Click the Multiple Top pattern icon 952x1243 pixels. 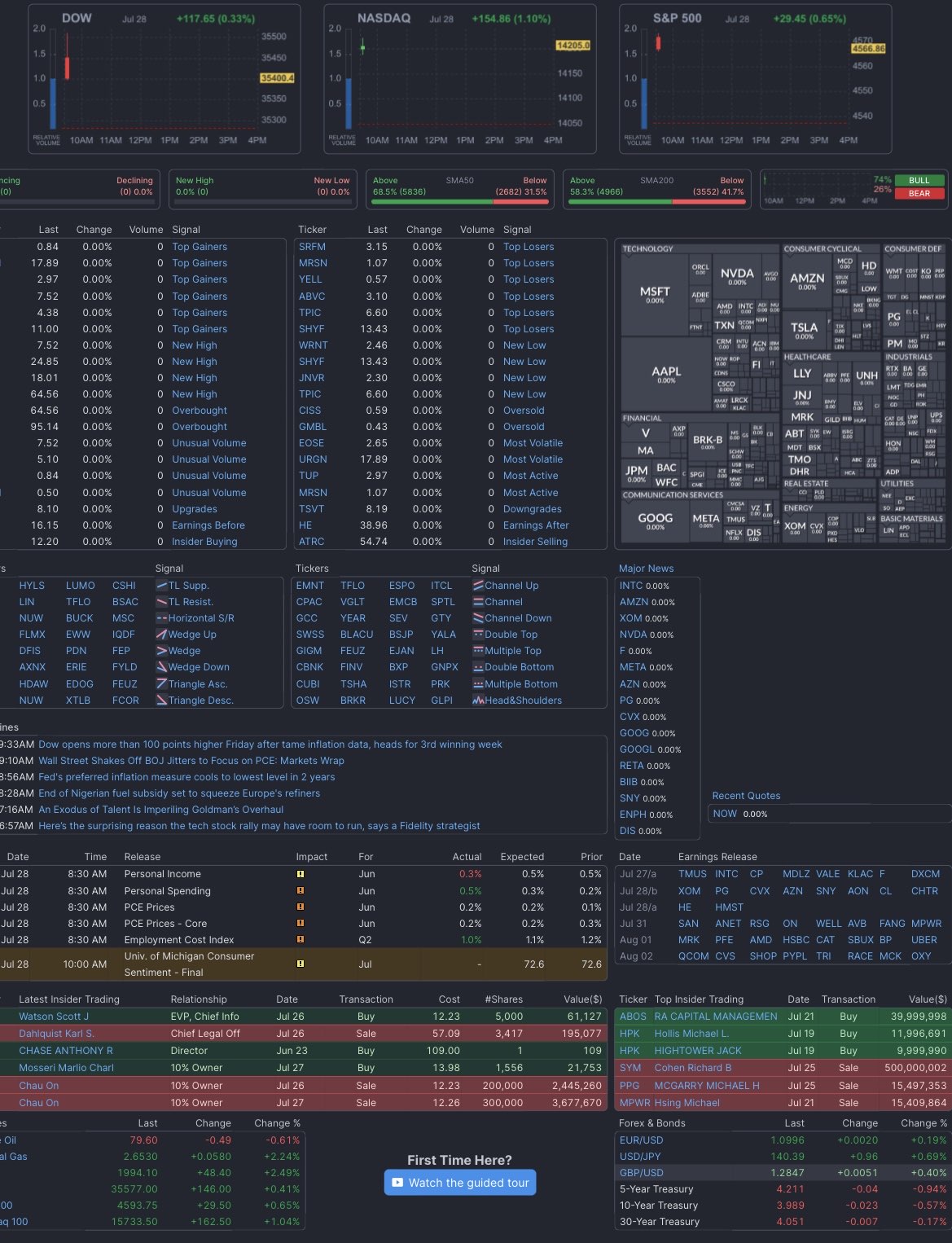[x=478, y=651]
